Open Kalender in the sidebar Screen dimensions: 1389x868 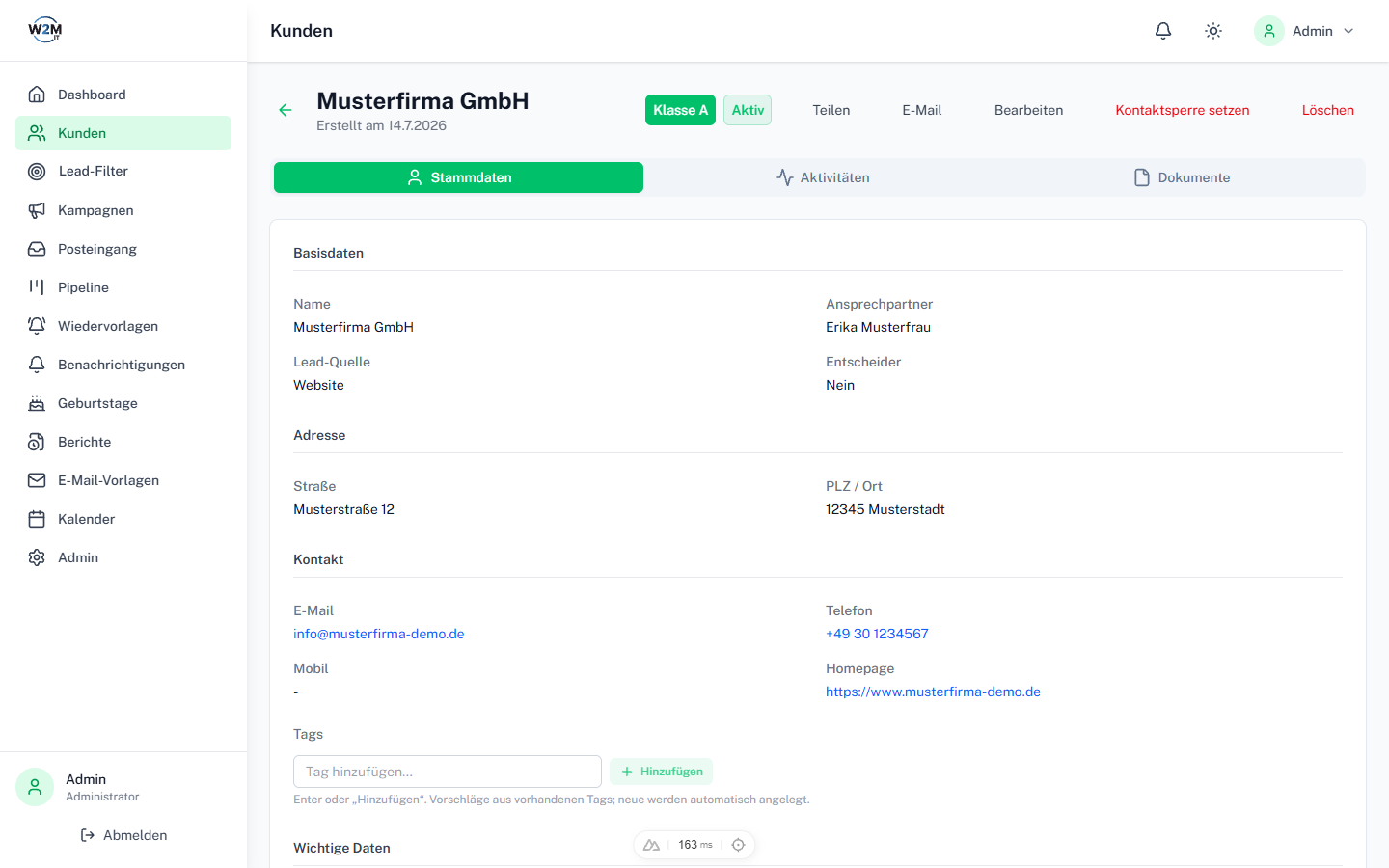(x=123, y=519)
